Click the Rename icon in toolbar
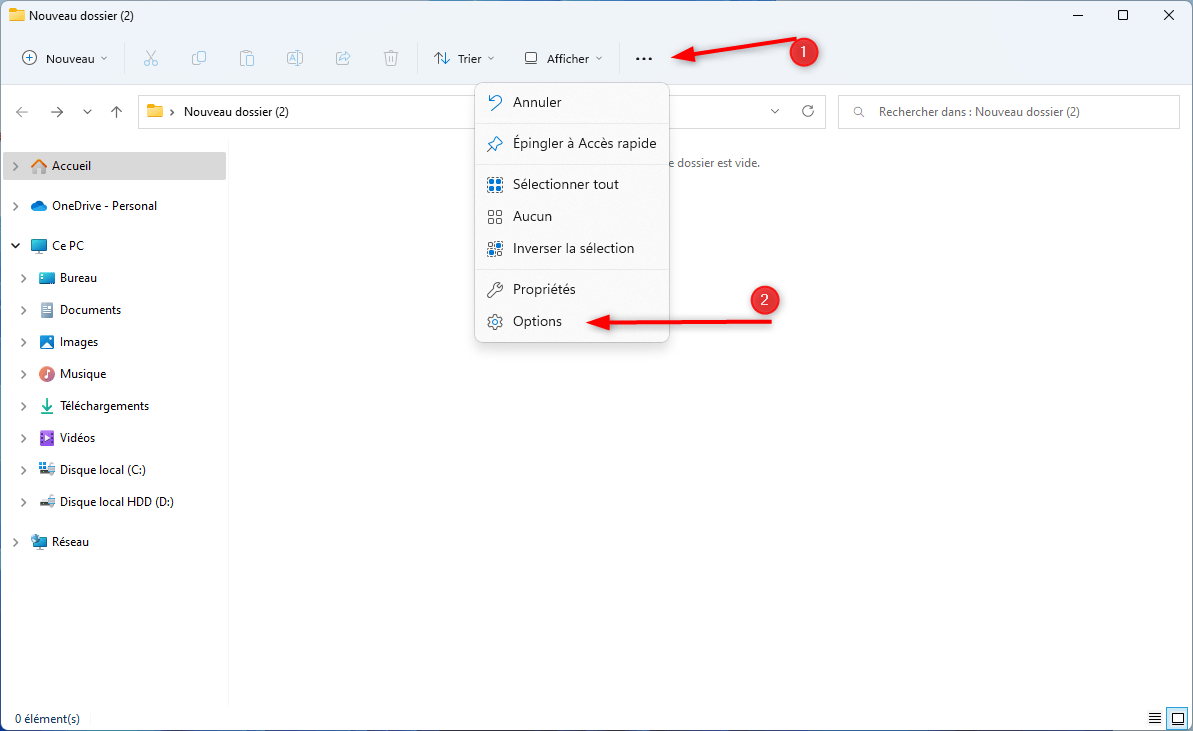Viewport: 1193px width, 731px height. pyautogui.click(x=294, y=59)
